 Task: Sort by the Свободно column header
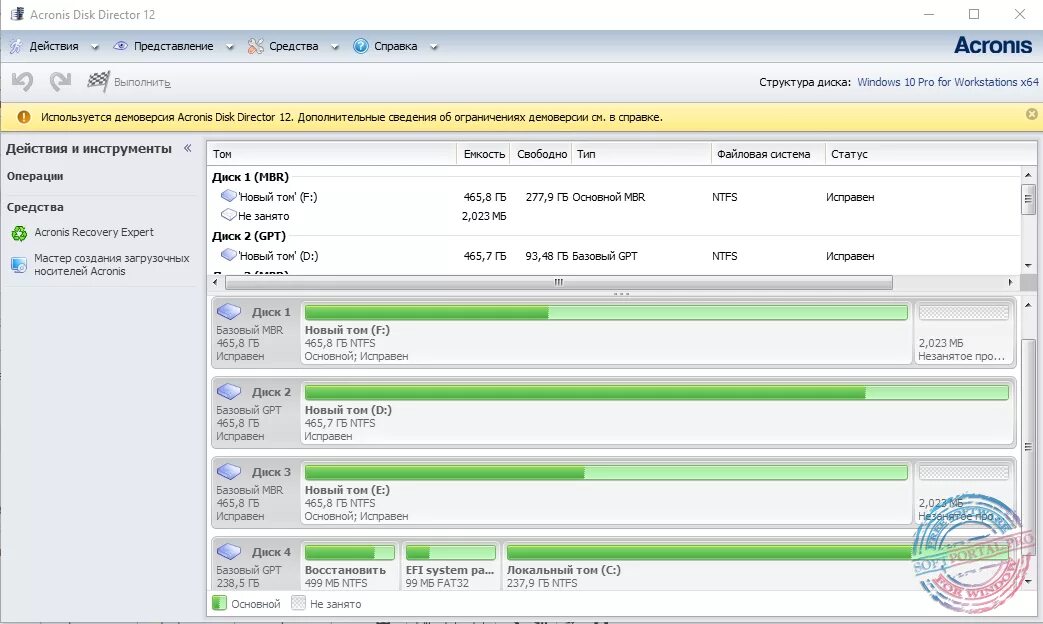point(541,154)
